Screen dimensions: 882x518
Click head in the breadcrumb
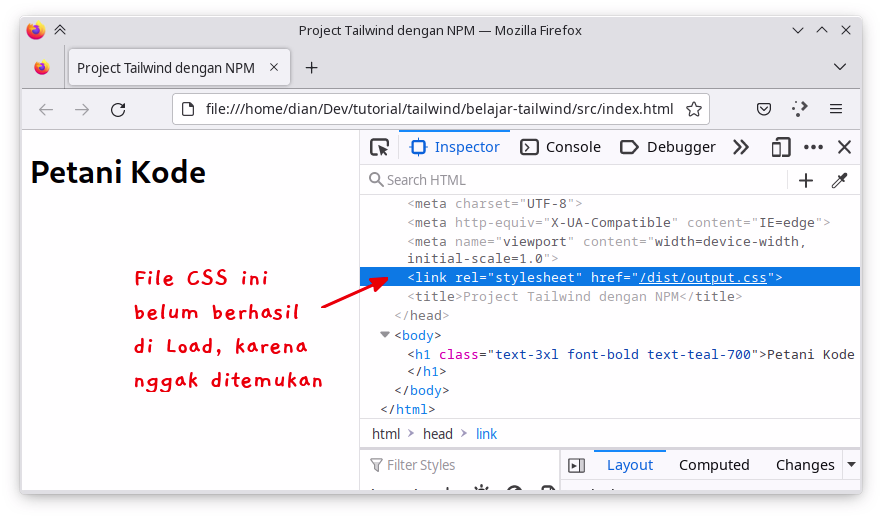tap(438, 434)
